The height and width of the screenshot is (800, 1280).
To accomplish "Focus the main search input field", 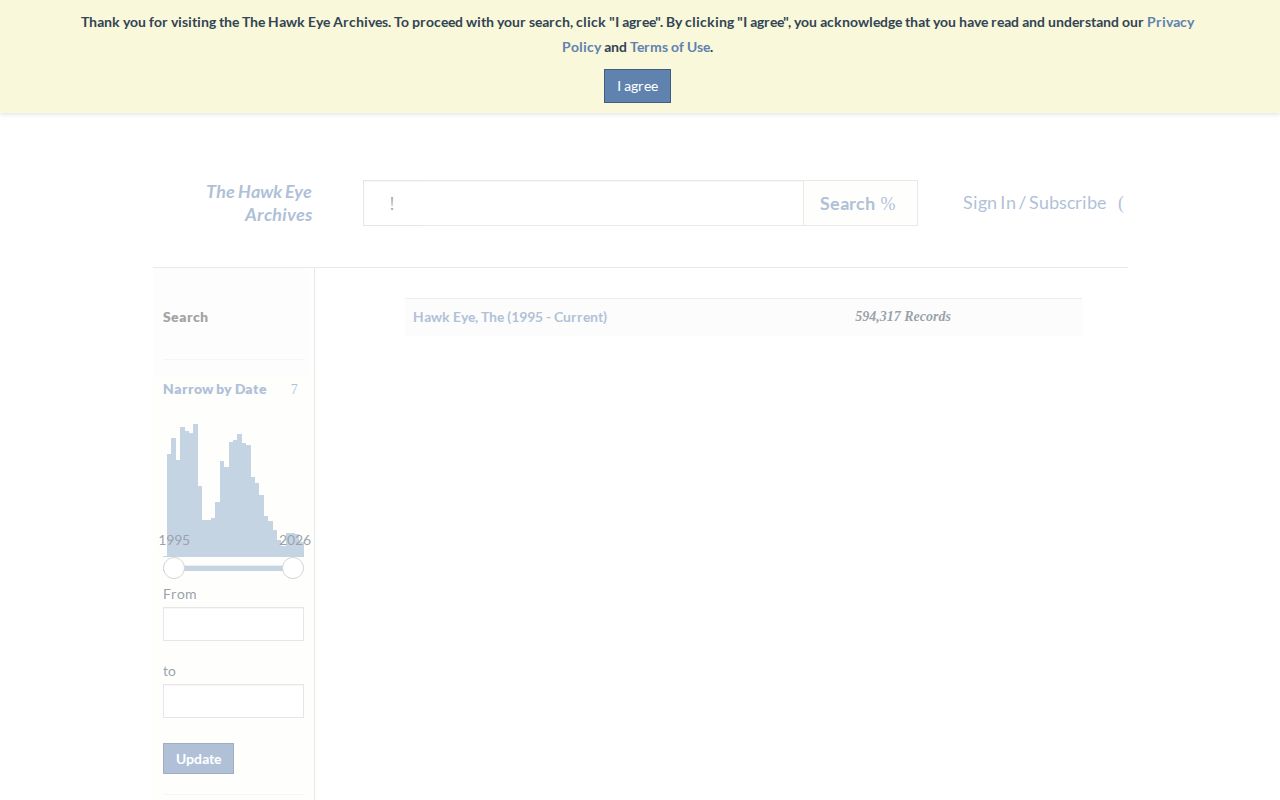I will click(x=583, y=203).
